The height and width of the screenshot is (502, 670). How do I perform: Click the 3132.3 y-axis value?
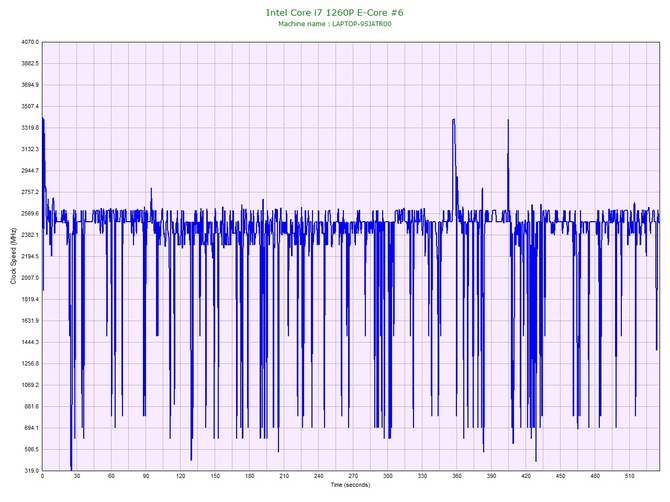30,149
